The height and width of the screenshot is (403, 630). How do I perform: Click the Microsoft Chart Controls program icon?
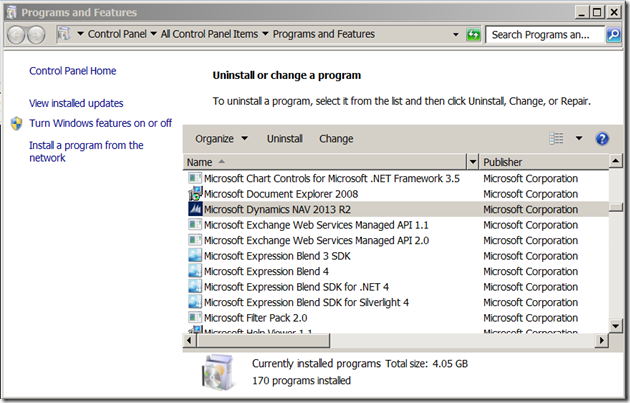click(195, 178)
